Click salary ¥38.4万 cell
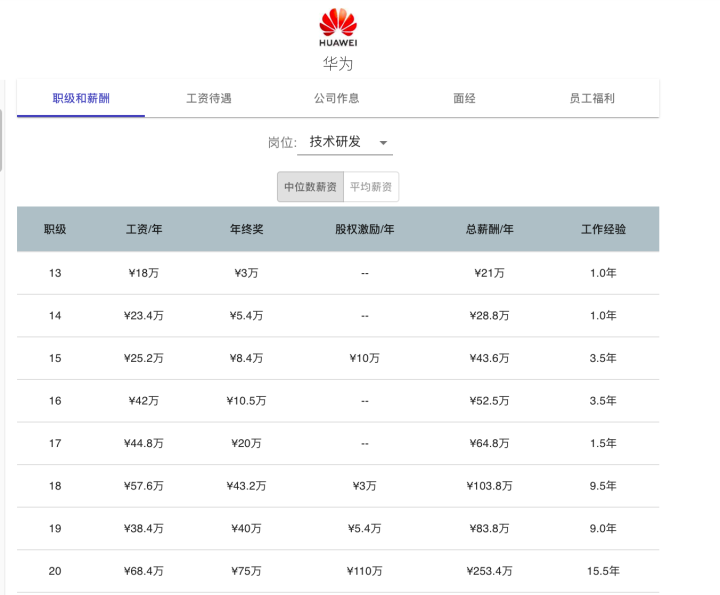This screenshot has height=595, width=720. tap(144, 528)
